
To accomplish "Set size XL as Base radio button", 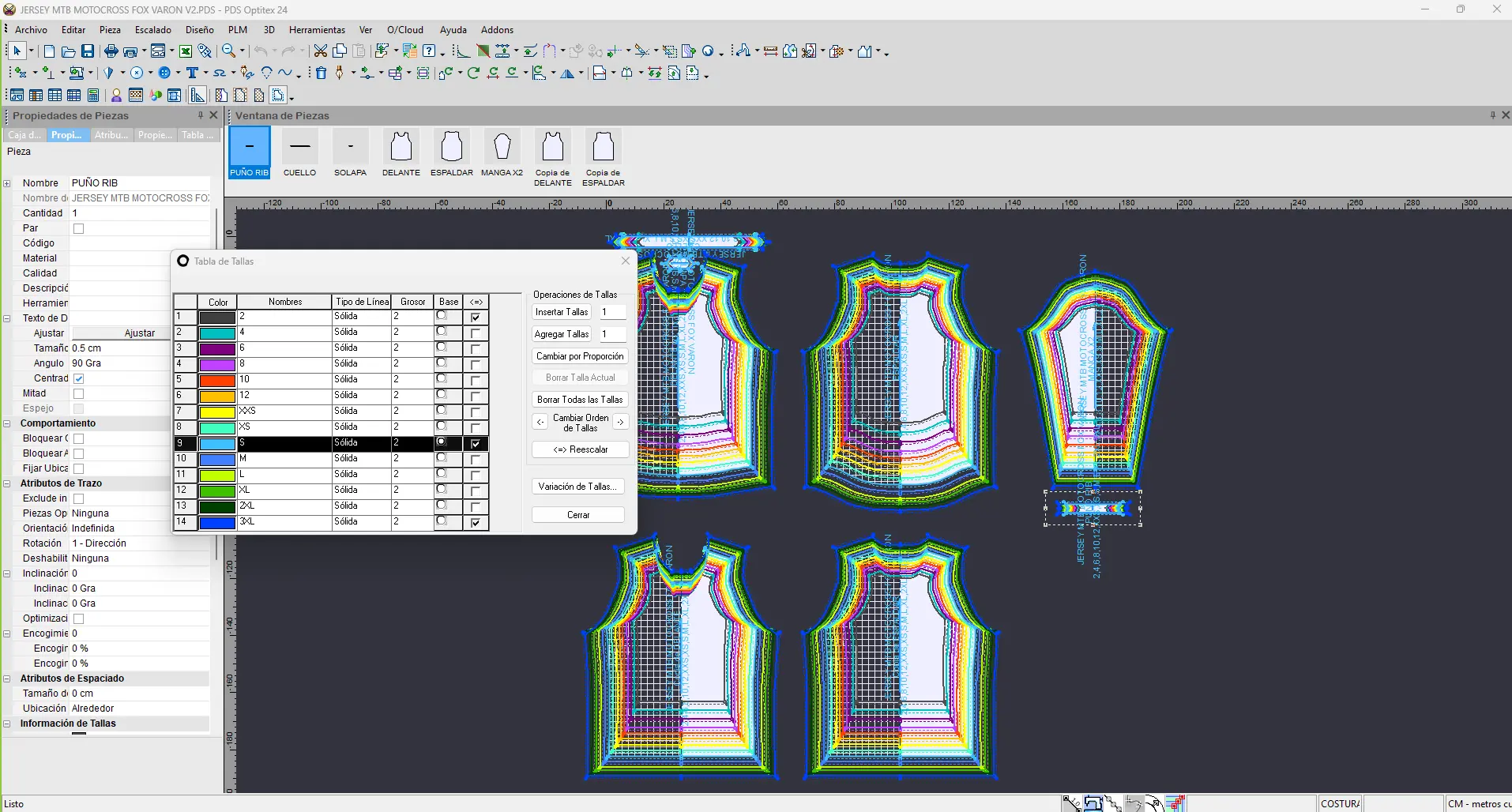I will click(x=442, y=490).
